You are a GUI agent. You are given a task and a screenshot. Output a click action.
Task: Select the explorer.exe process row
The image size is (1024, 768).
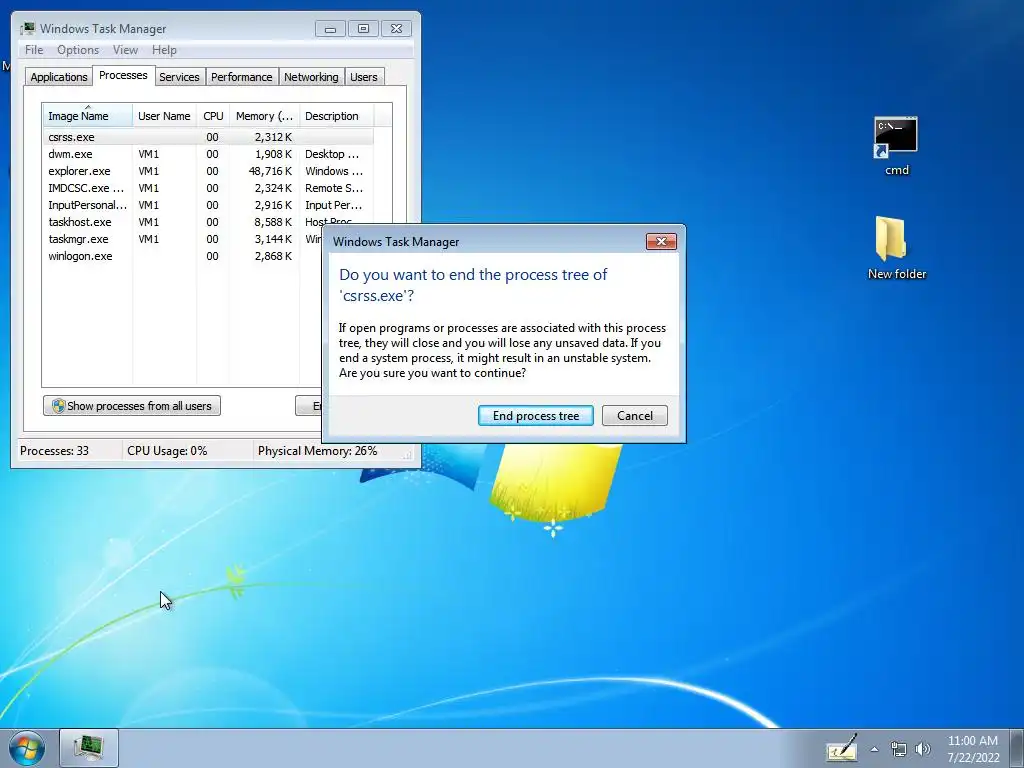click(x=208, y=171)
